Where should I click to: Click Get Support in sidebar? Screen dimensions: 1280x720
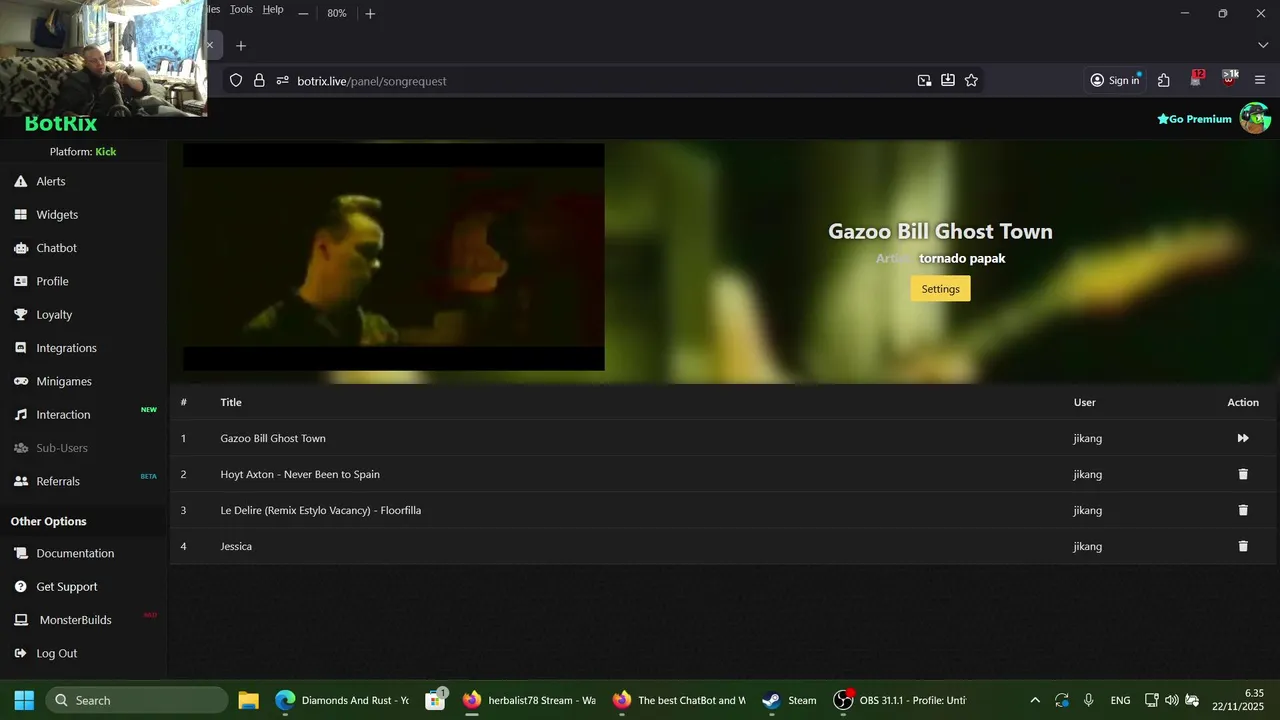(67, 587)
